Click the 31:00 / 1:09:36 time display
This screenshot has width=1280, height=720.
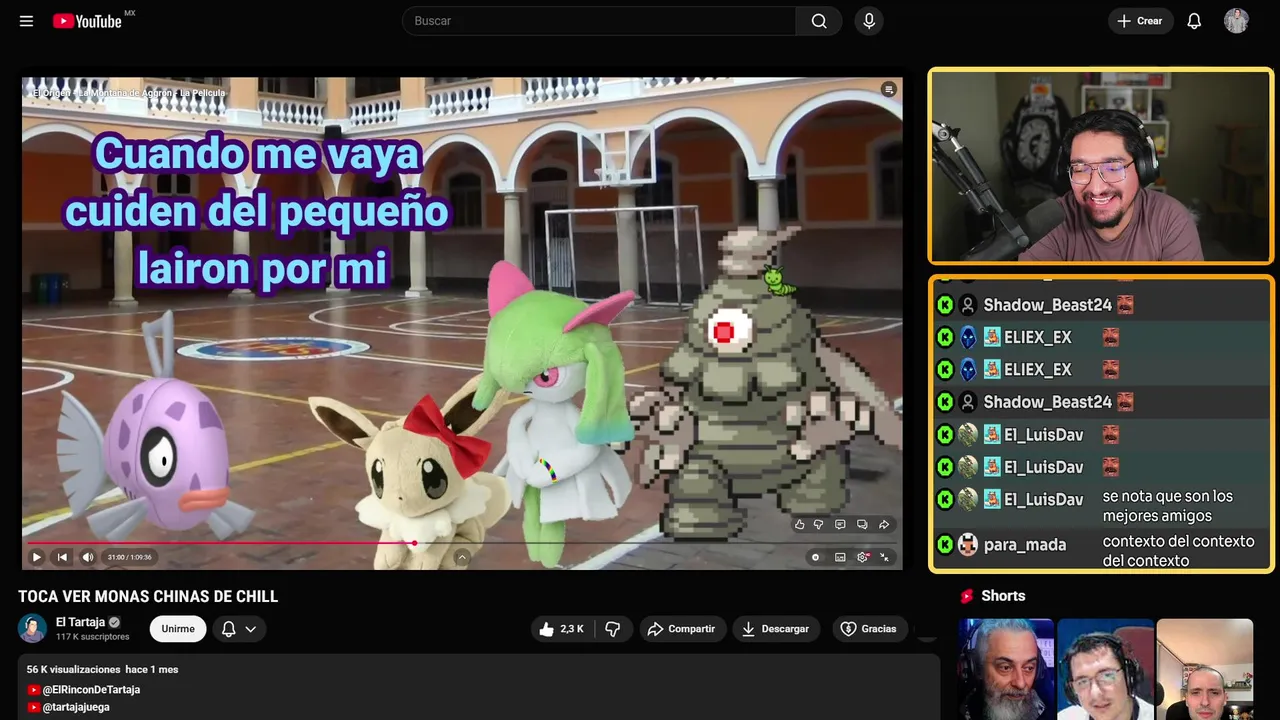[130, 557]
